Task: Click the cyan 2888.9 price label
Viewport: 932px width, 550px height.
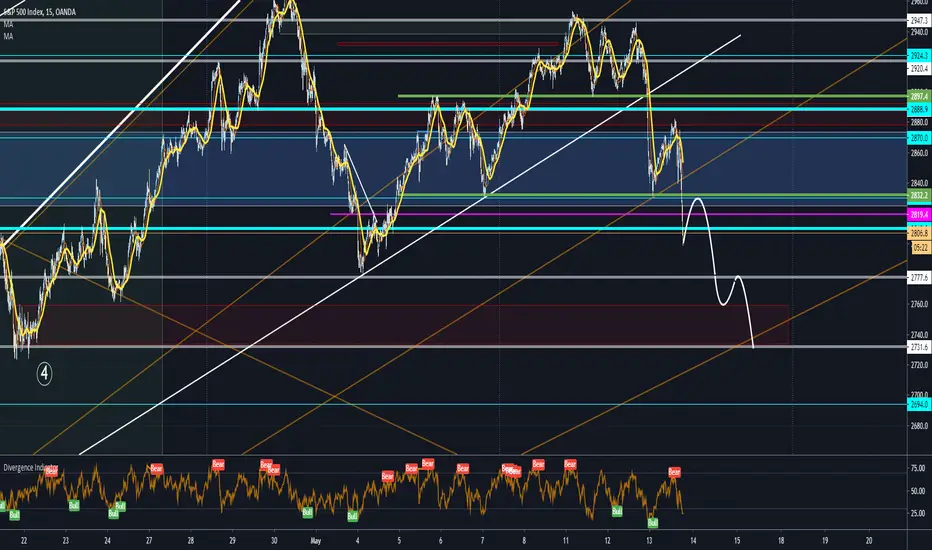Action: tap(919, 109)
